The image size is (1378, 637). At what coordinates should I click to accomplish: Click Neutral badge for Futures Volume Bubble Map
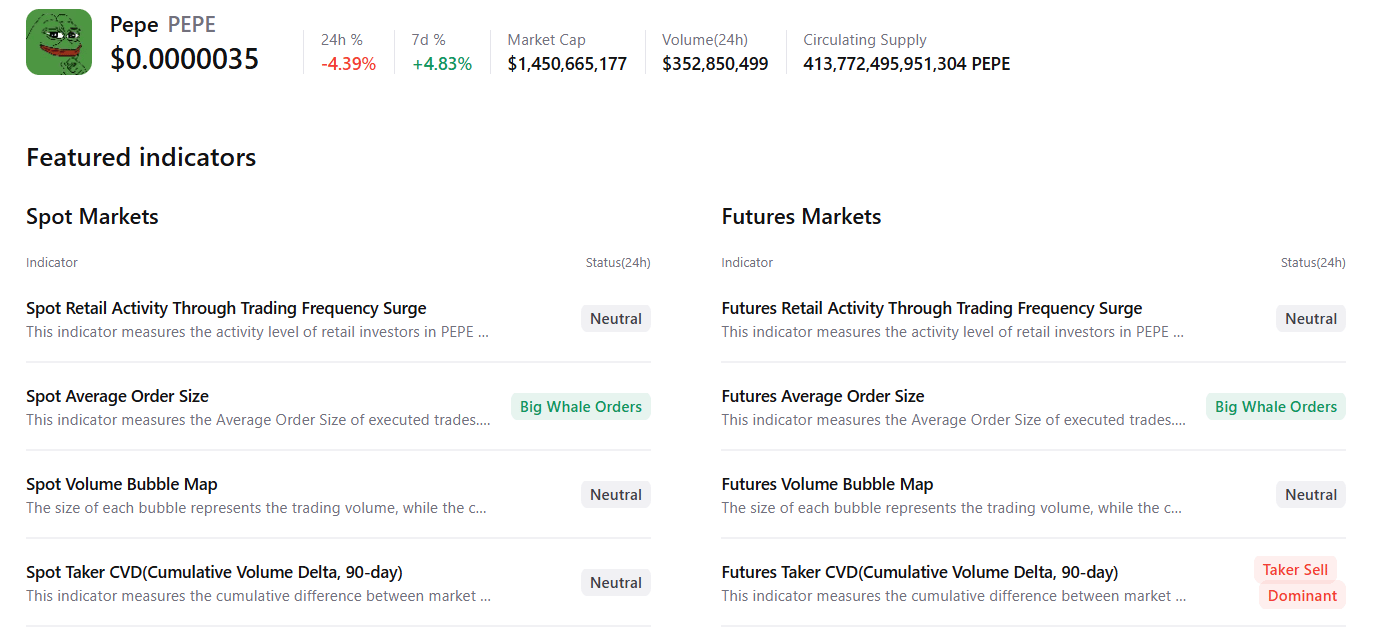[1311, 495]
